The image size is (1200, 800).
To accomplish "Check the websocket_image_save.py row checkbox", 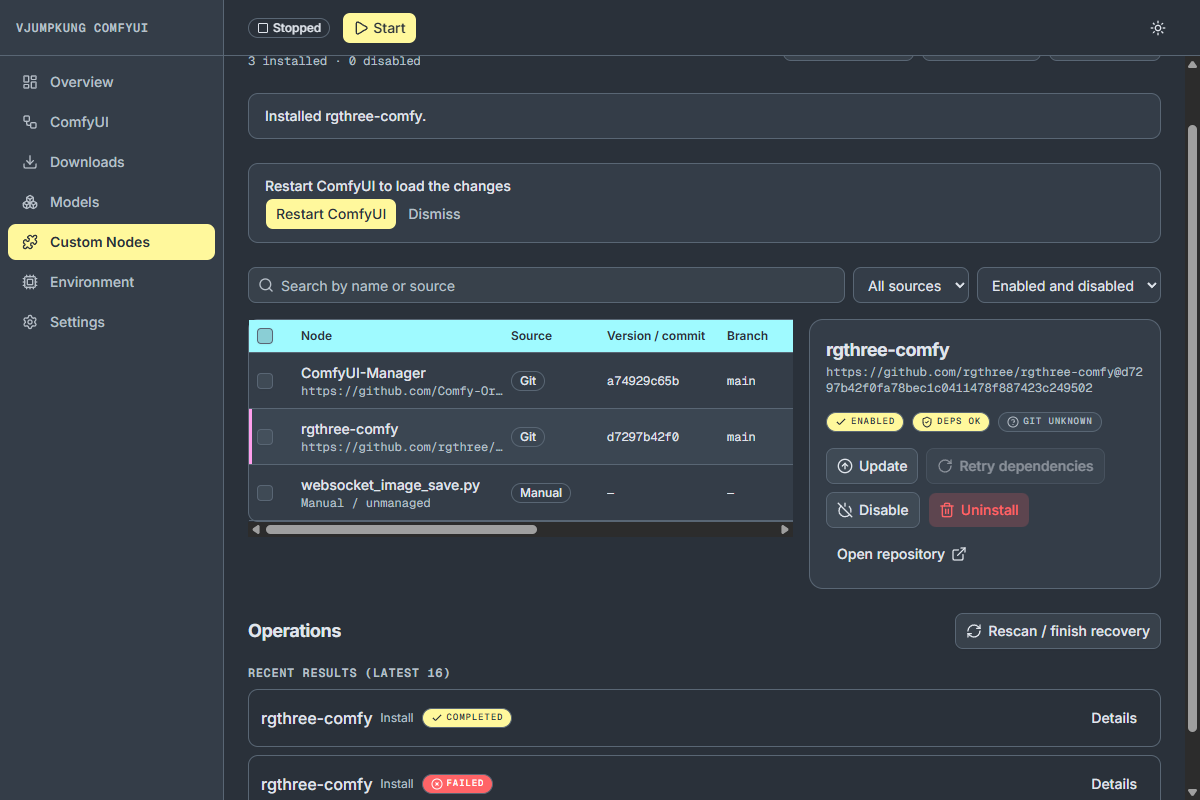I will 265,493.
